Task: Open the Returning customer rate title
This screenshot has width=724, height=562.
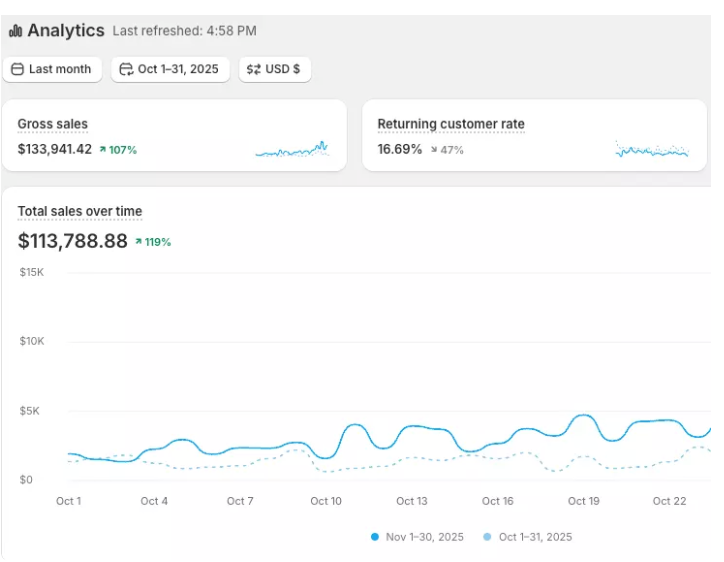Action: pyautogui.click(x=451, y=124)
